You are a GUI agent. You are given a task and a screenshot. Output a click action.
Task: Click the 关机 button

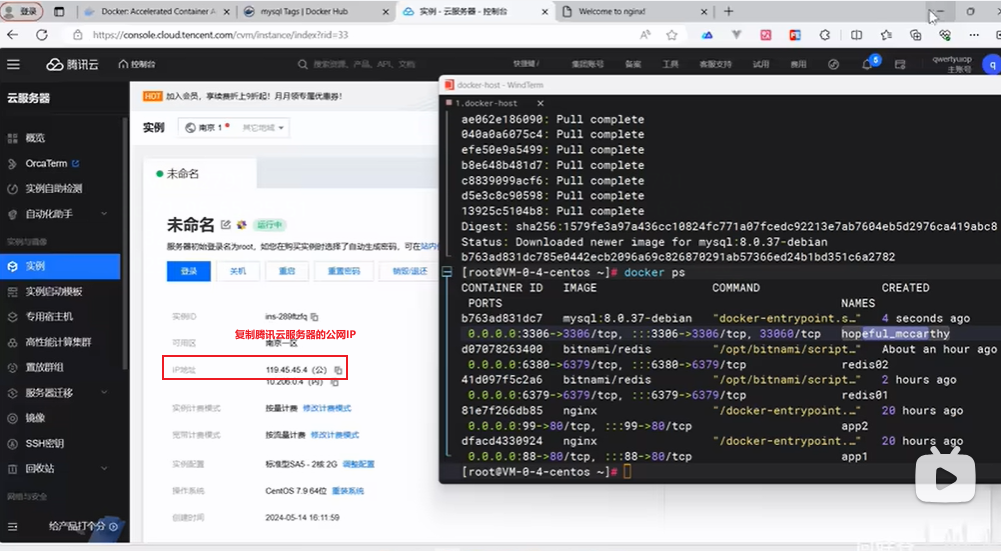pos(237,271)
